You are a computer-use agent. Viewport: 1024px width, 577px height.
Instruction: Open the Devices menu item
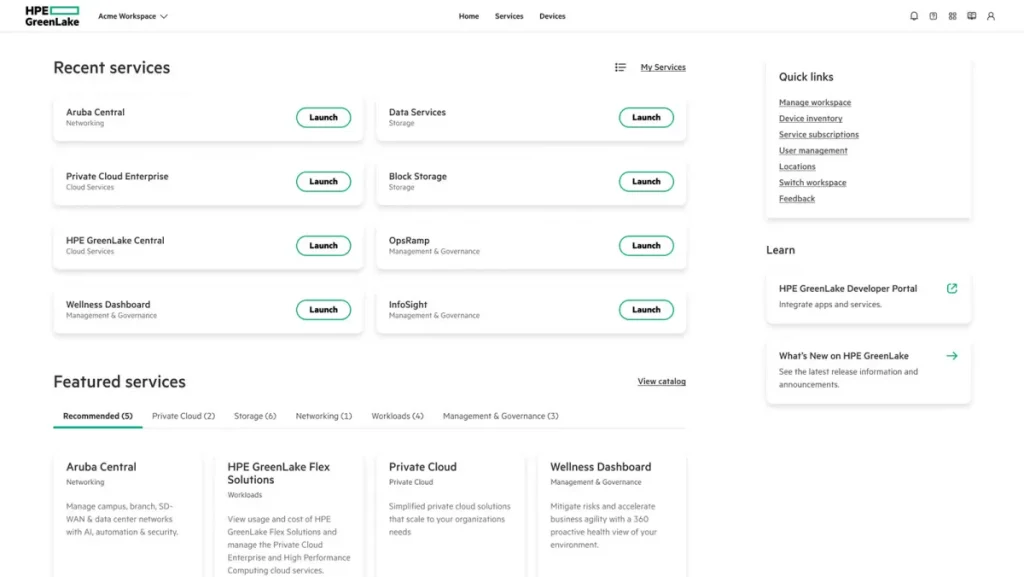click(x=552, y=16)
